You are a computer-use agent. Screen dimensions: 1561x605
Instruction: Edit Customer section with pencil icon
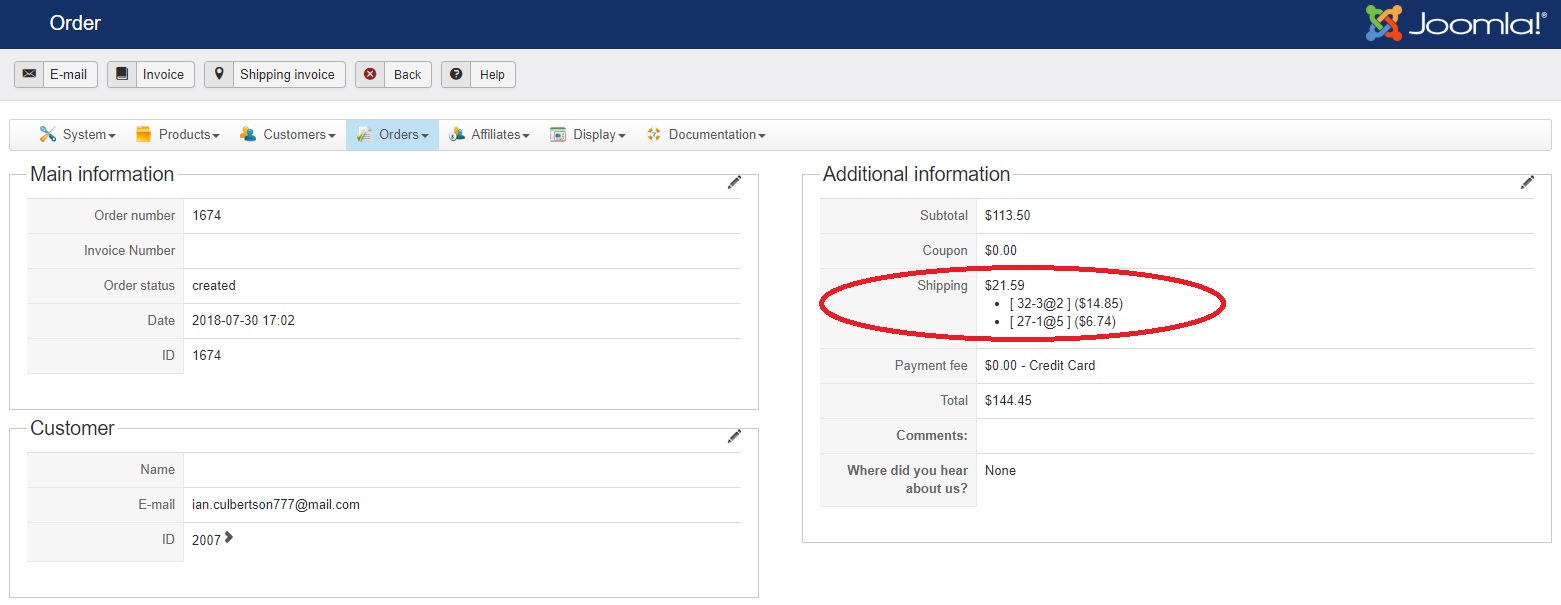734,436
